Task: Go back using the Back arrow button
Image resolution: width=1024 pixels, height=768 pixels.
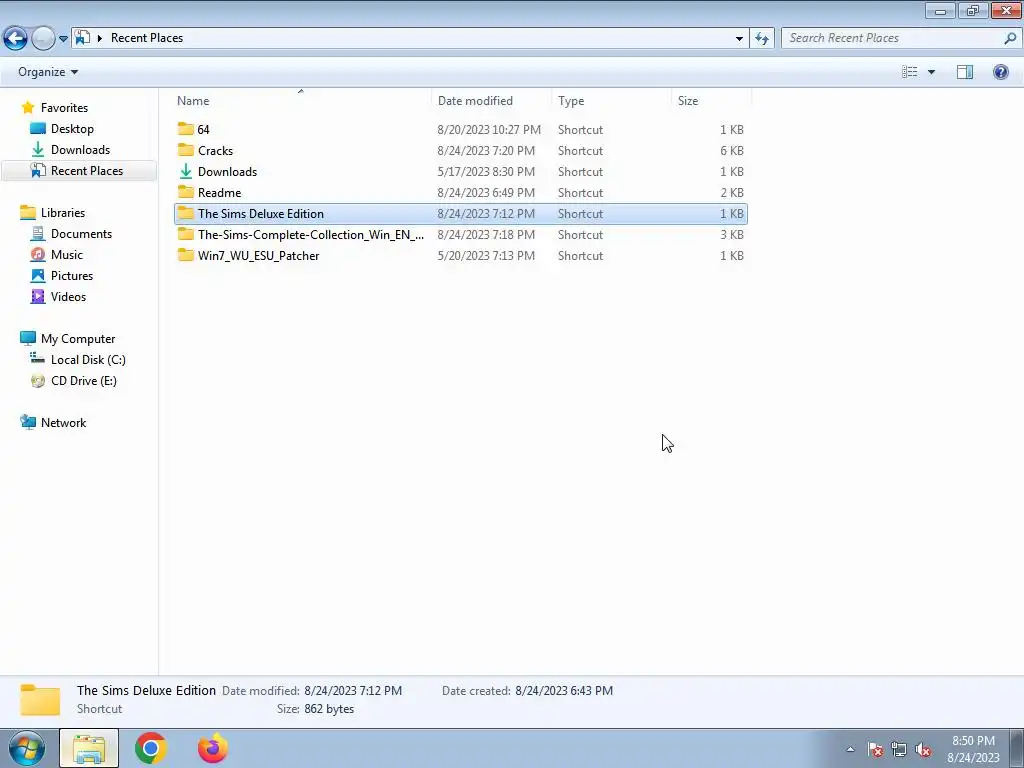Action: click(x=16, y=38)
